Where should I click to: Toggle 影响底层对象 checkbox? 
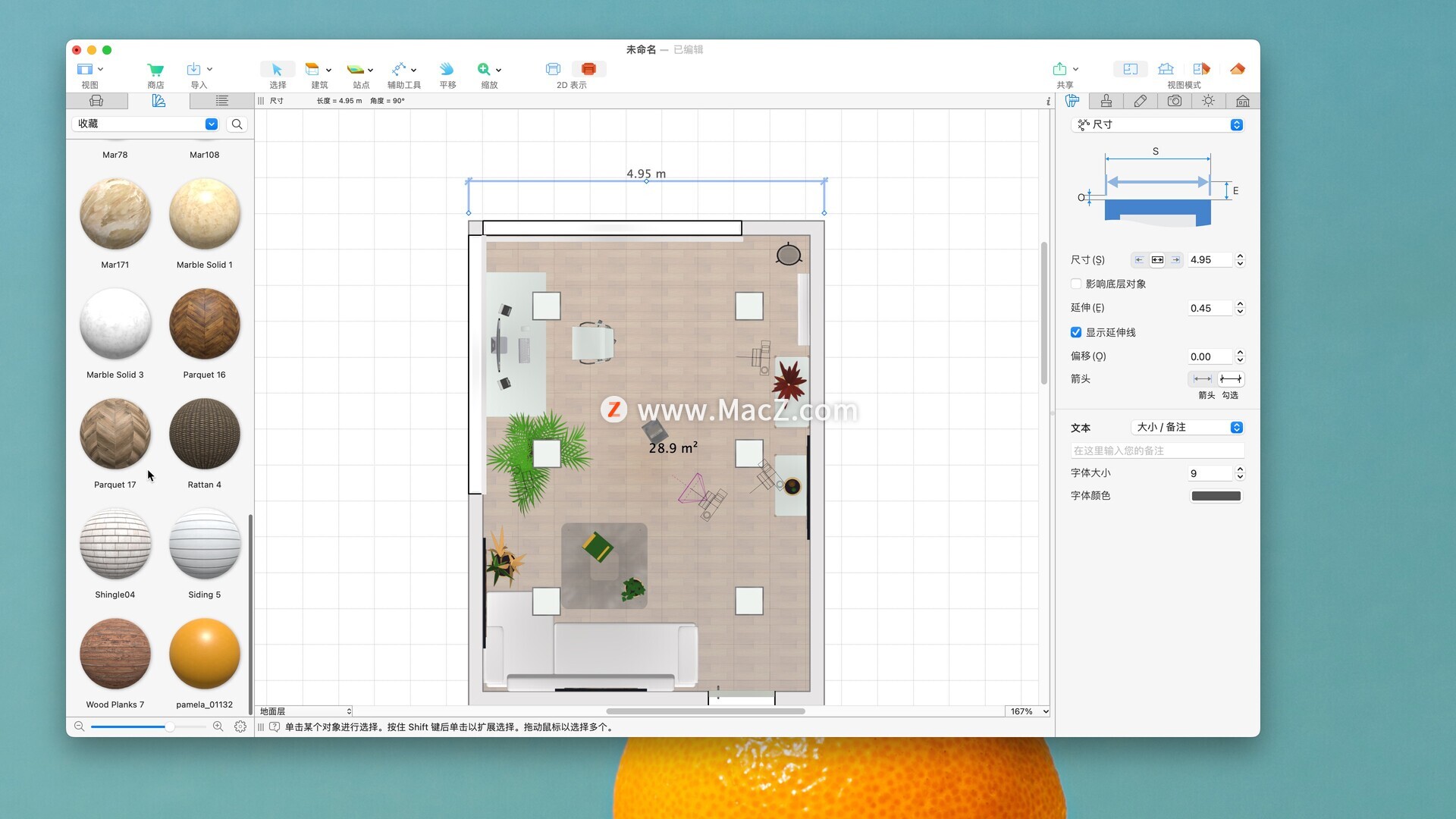1076,284
